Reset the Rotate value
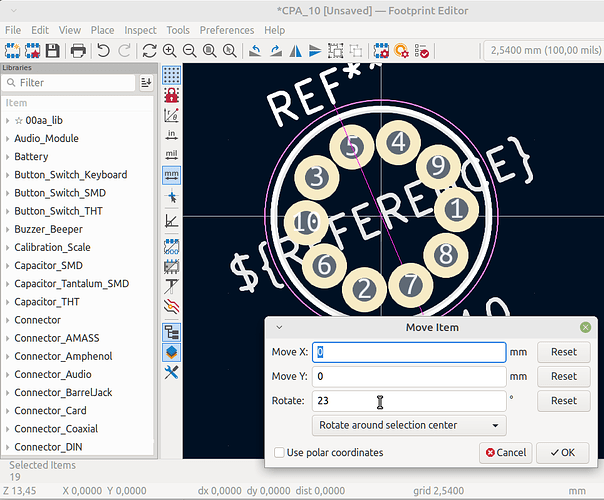 tap(564, 401)
